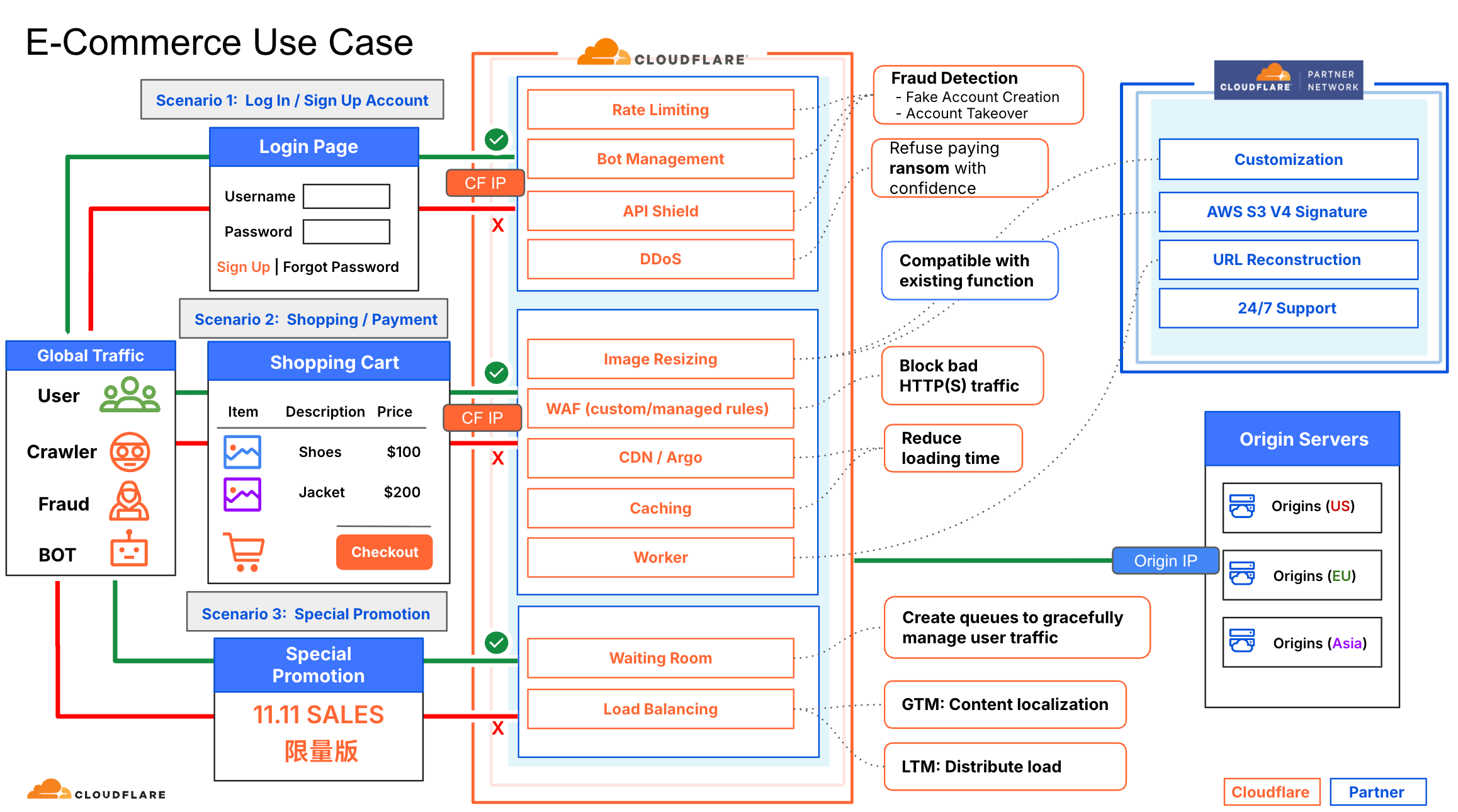
Task: Click the DDoS feature box
Action: point(660,259)
